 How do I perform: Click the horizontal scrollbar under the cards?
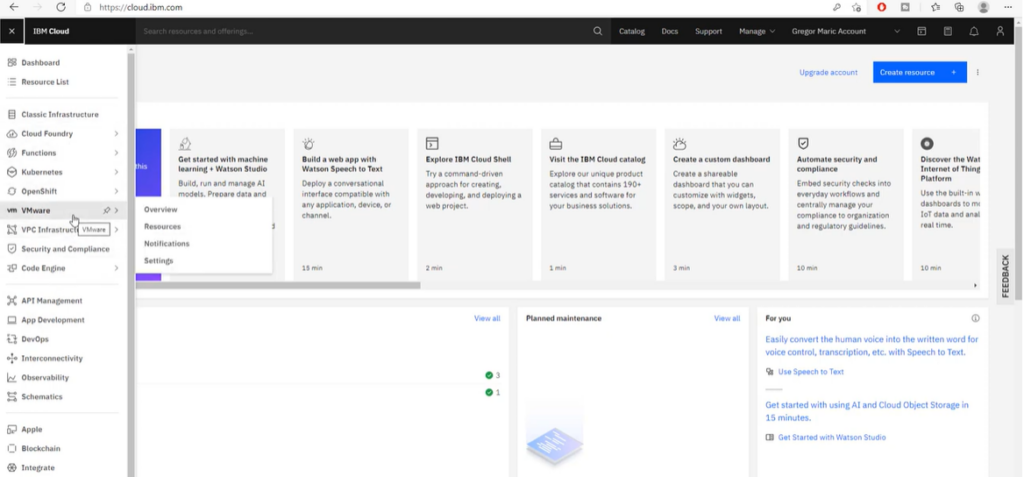(x=278, y=286)
